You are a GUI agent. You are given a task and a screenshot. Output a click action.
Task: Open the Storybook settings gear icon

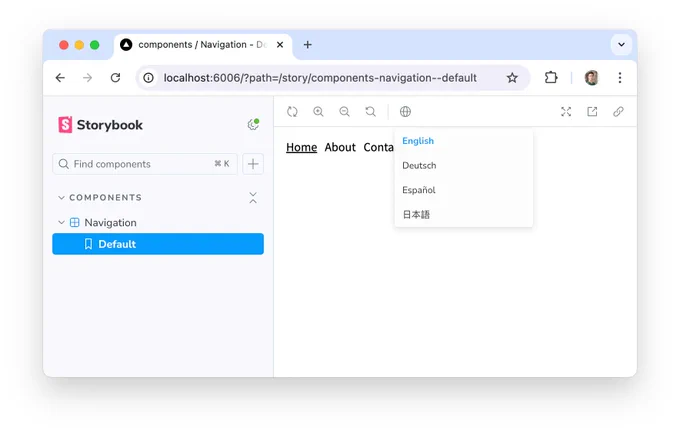(x=253, y=124)
